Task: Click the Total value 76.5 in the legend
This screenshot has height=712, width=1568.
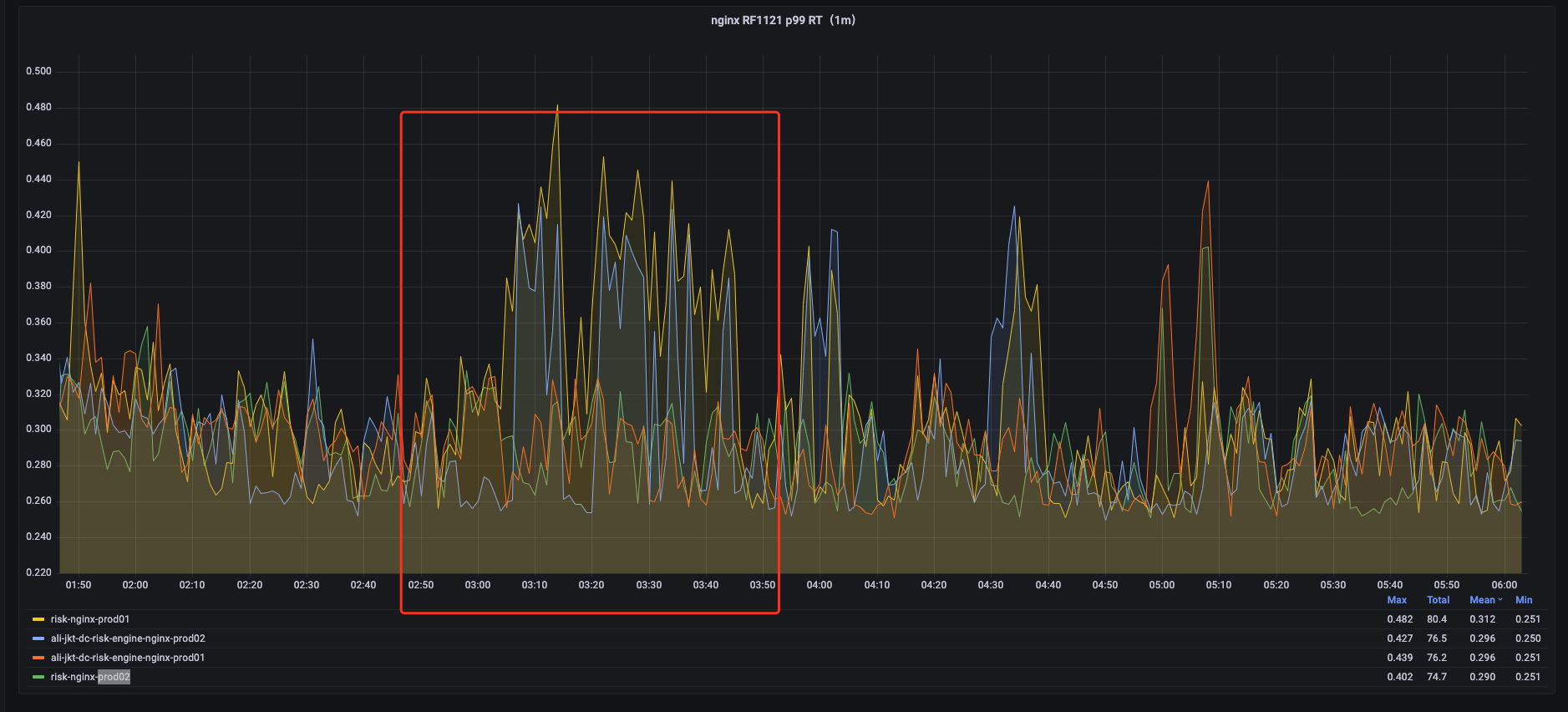Action: click(x=1437, y=638)
